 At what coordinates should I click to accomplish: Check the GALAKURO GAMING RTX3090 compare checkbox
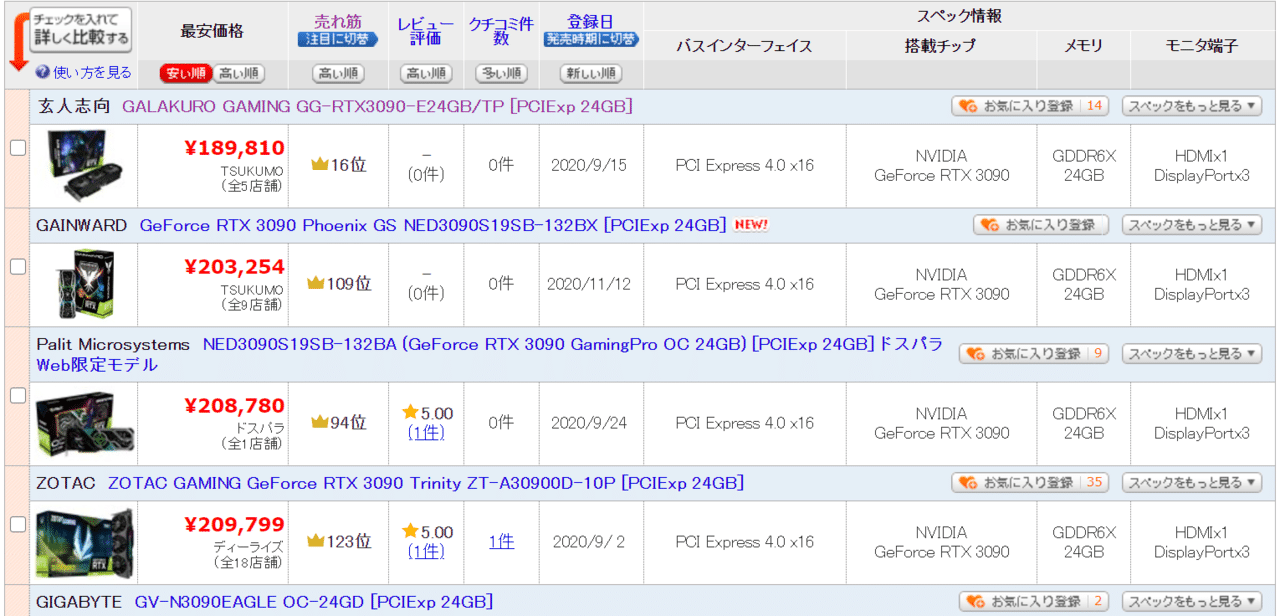tap(17, 148)
